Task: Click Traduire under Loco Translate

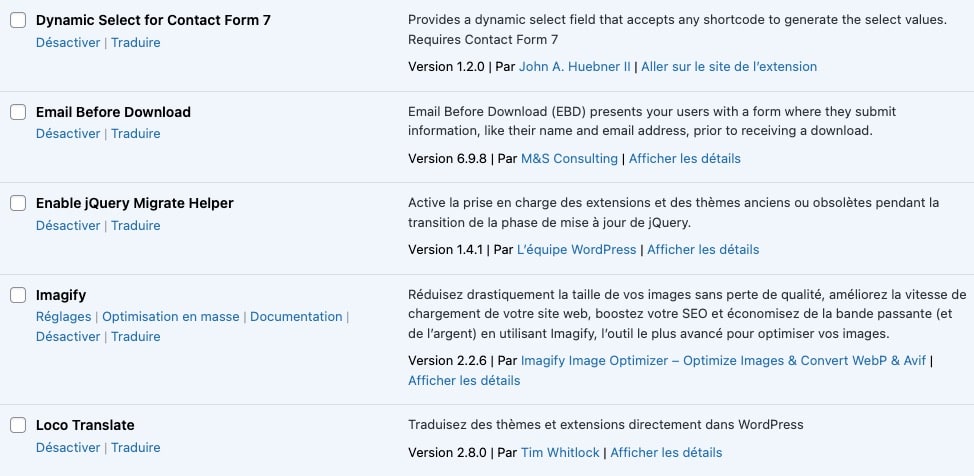Action: click(x=135, y=447)
